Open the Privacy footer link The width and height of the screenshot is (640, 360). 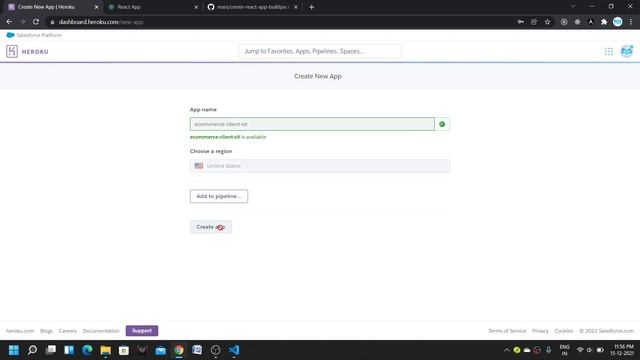[540, 331]
